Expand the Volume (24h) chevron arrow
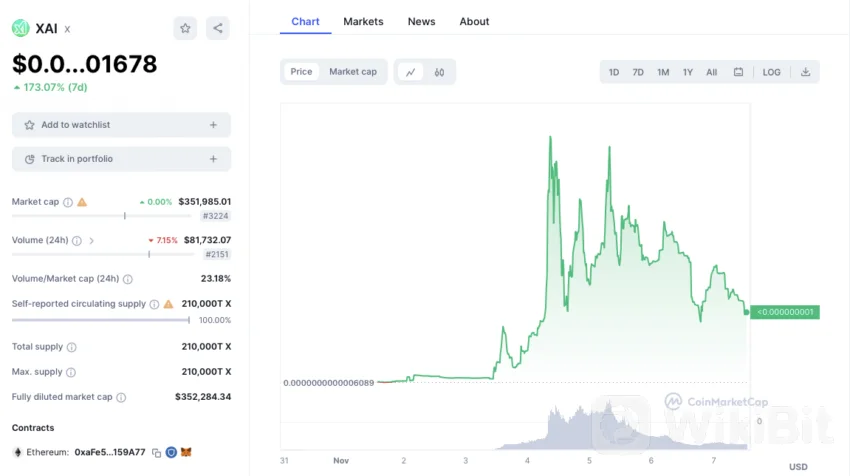 click(92, 240)
